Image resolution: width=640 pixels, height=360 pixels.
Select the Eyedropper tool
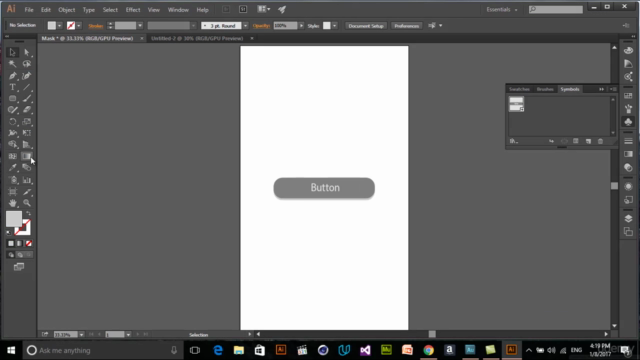pyautogui.click(x=12, y=167)
